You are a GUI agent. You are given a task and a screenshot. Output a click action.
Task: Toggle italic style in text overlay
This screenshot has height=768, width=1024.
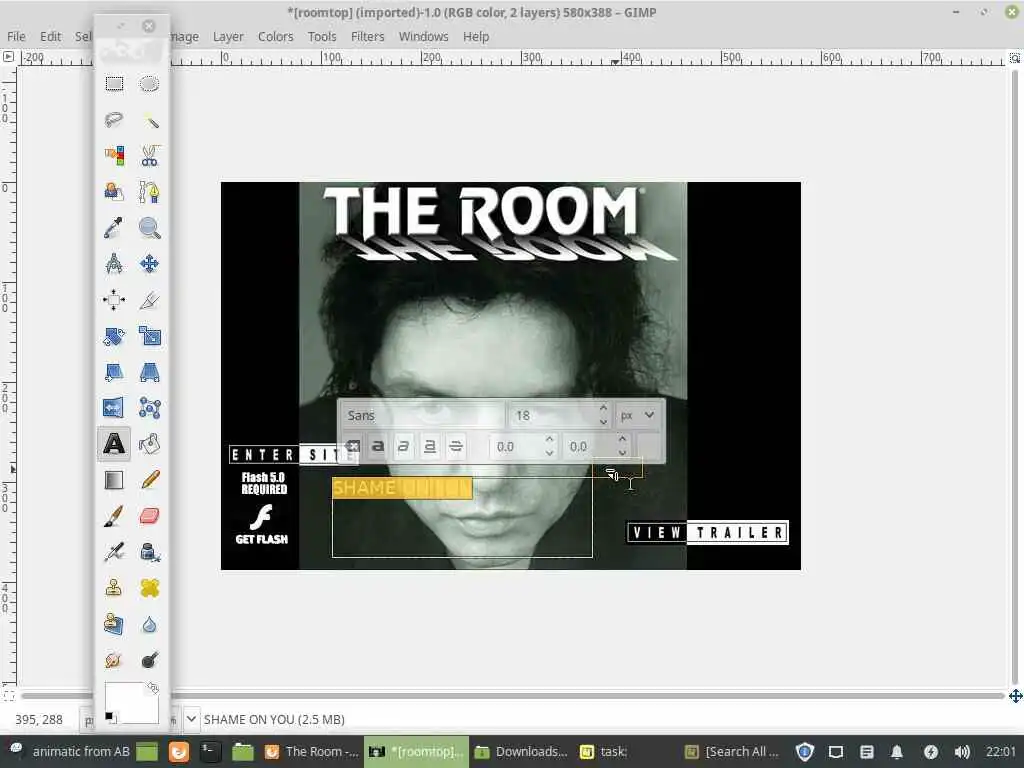(x=404, y=447)
